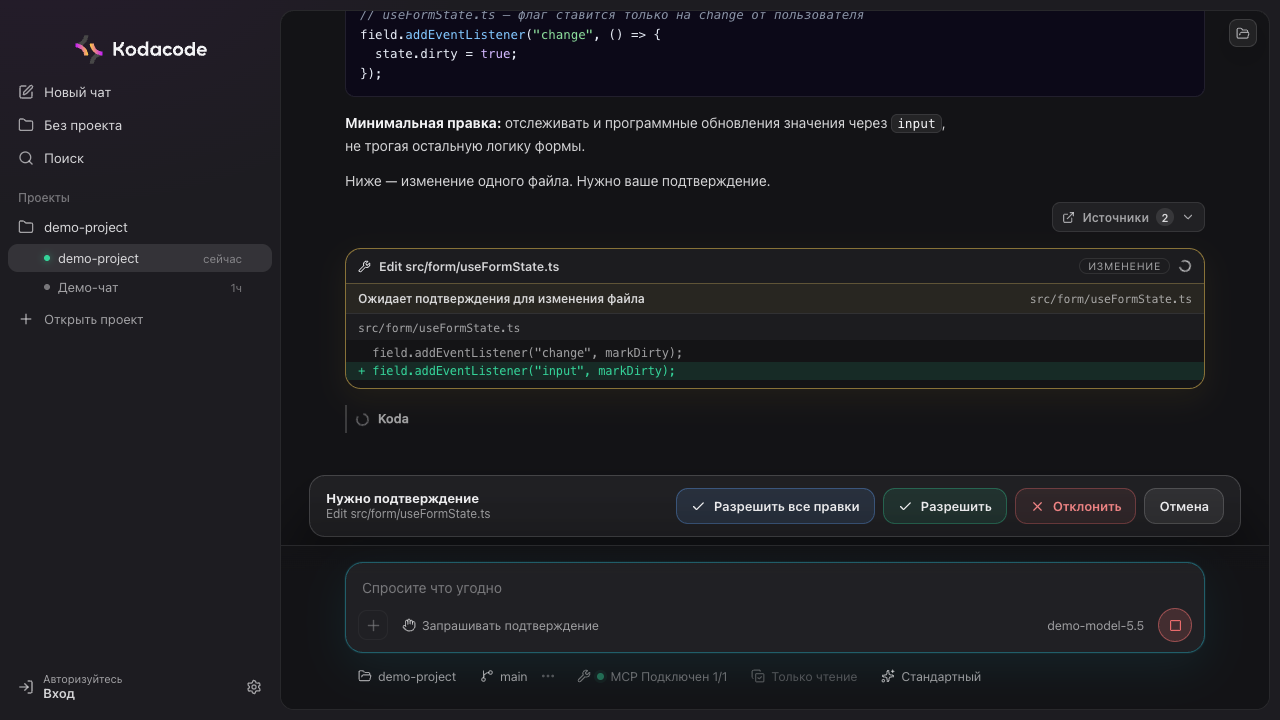Open the demo-model-5.5 model selector
The image size is (1280, 720).
click(1095, 625)
